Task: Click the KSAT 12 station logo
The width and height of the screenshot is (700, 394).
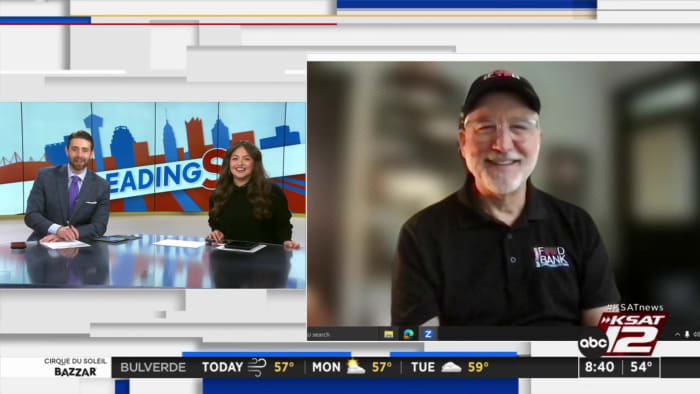Action: [637, 334]
